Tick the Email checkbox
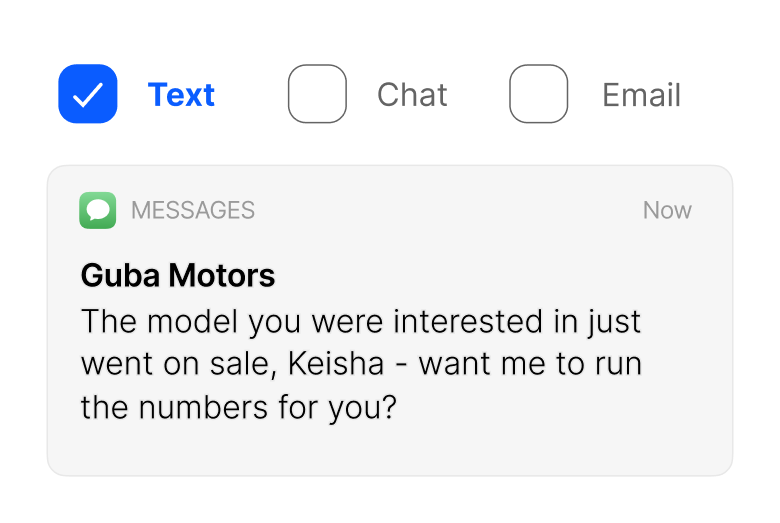The width and height of the screenshot is (780, 523). click(x=538, y=94)
